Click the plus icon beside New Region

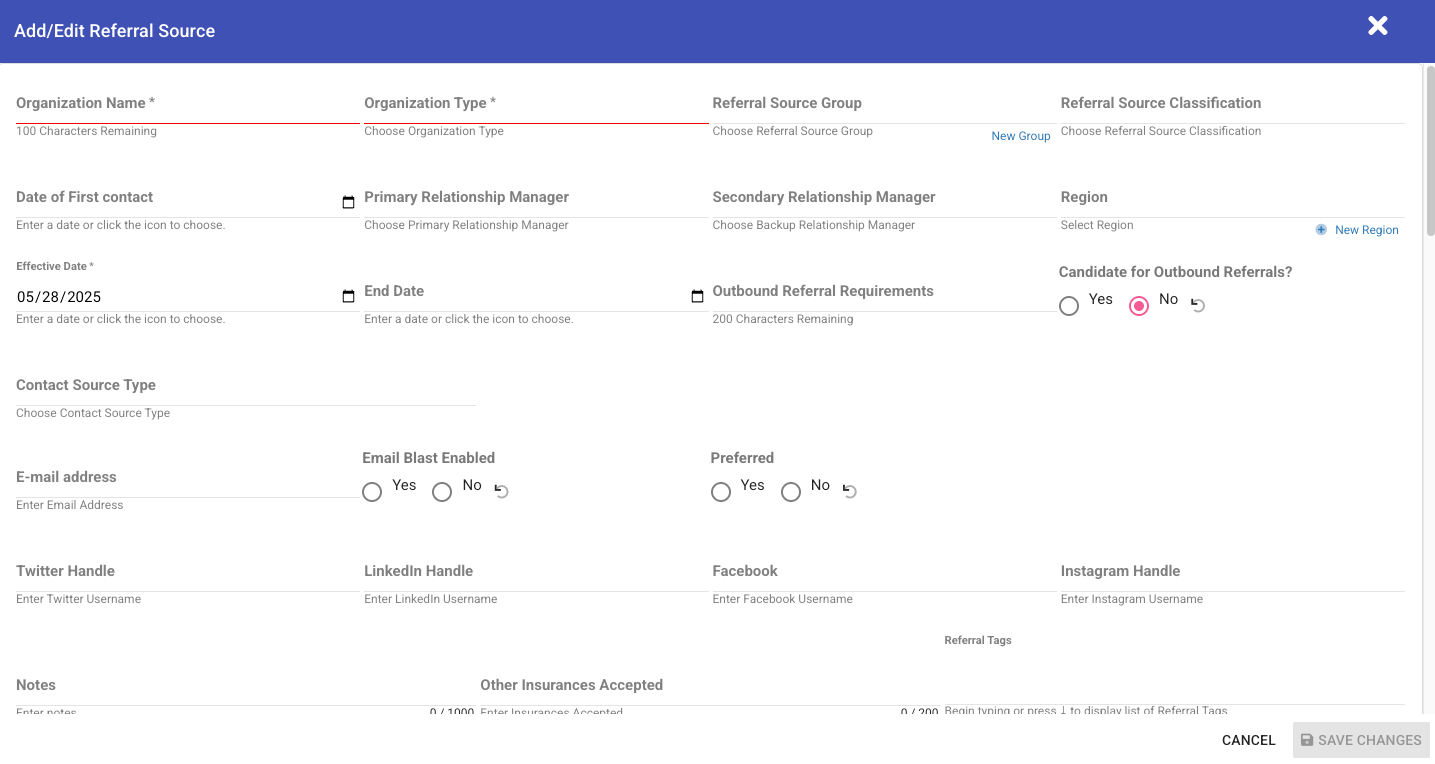pyautogui.click(x=1321, y=230)
